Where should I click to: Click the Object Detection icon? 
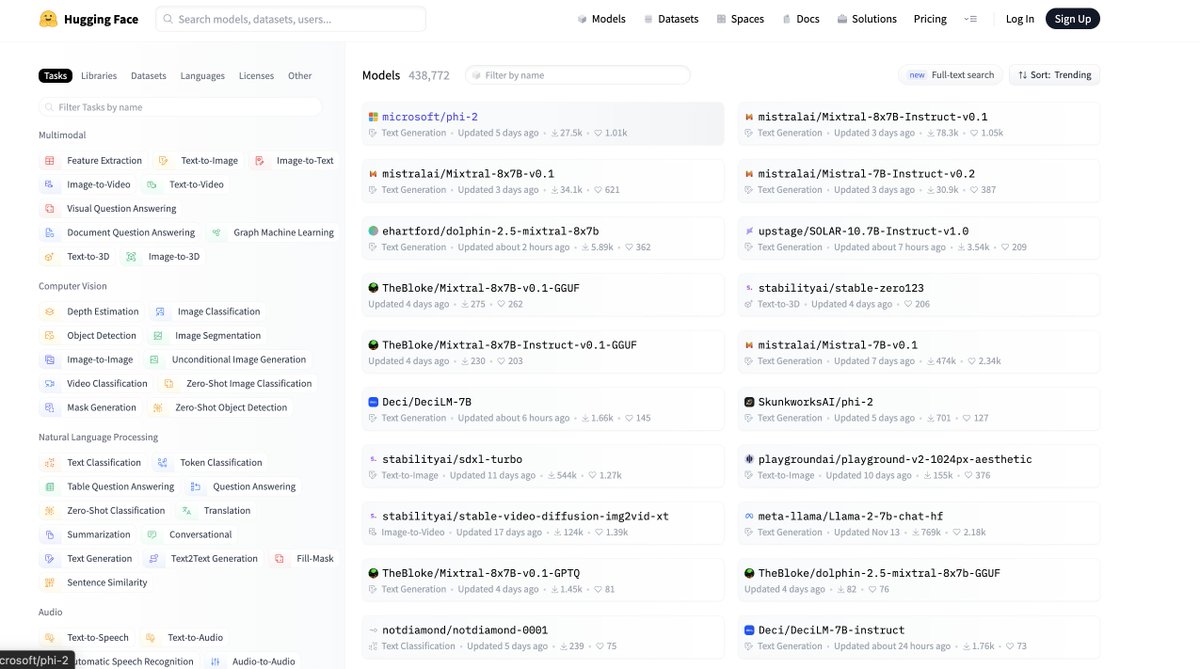[x=49, y=336]
